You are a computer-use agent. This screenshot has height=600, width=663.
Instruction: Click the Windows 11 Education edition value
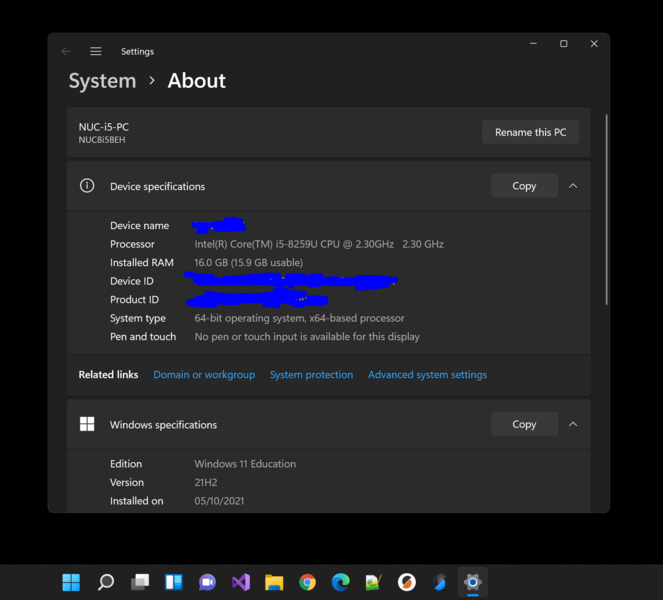[x=245, y=464]
